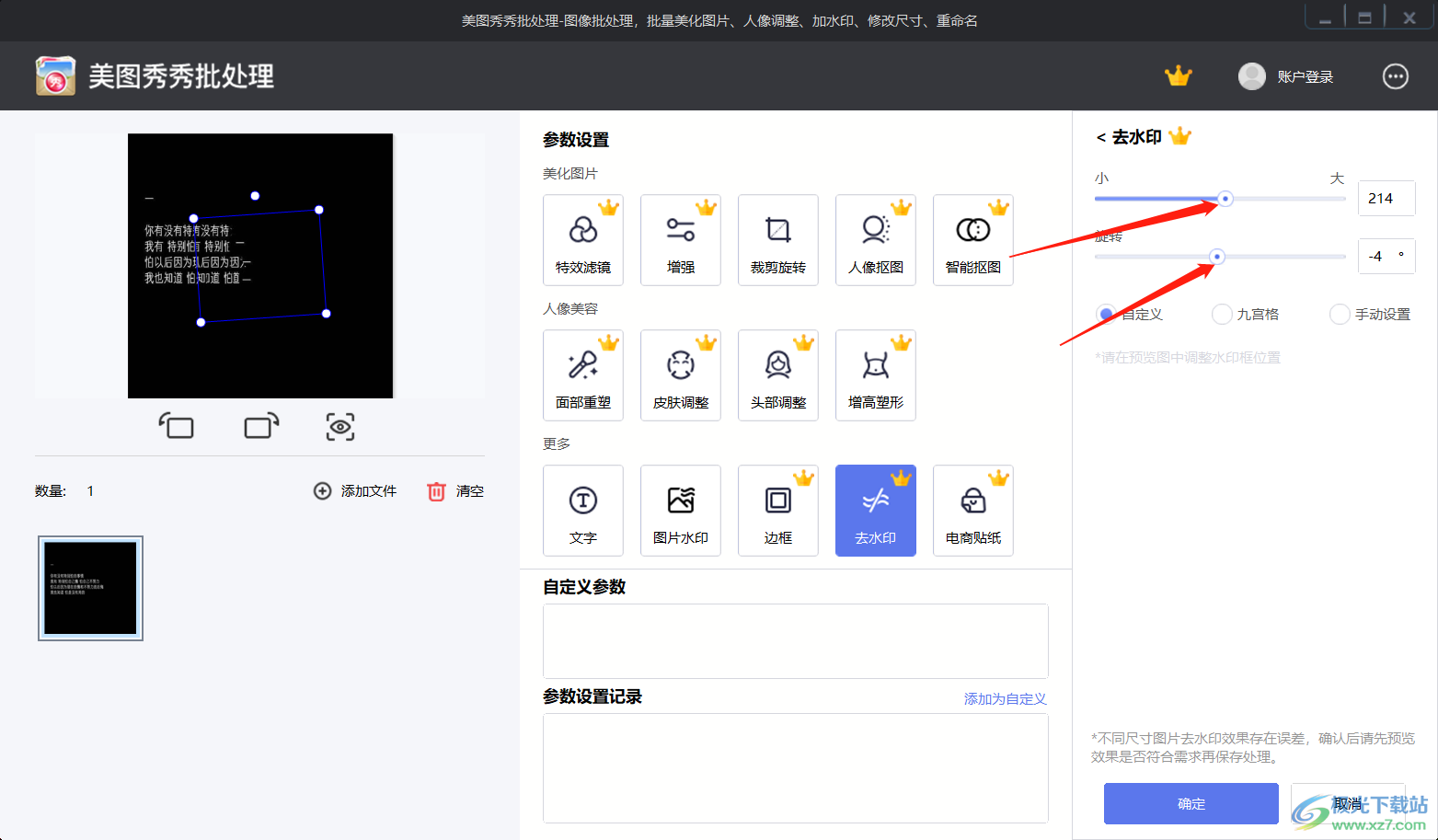The width and height of the screenshot is (1438, 840).
Task: Select the 增强 enhance tool
Action: click(681, 240)
